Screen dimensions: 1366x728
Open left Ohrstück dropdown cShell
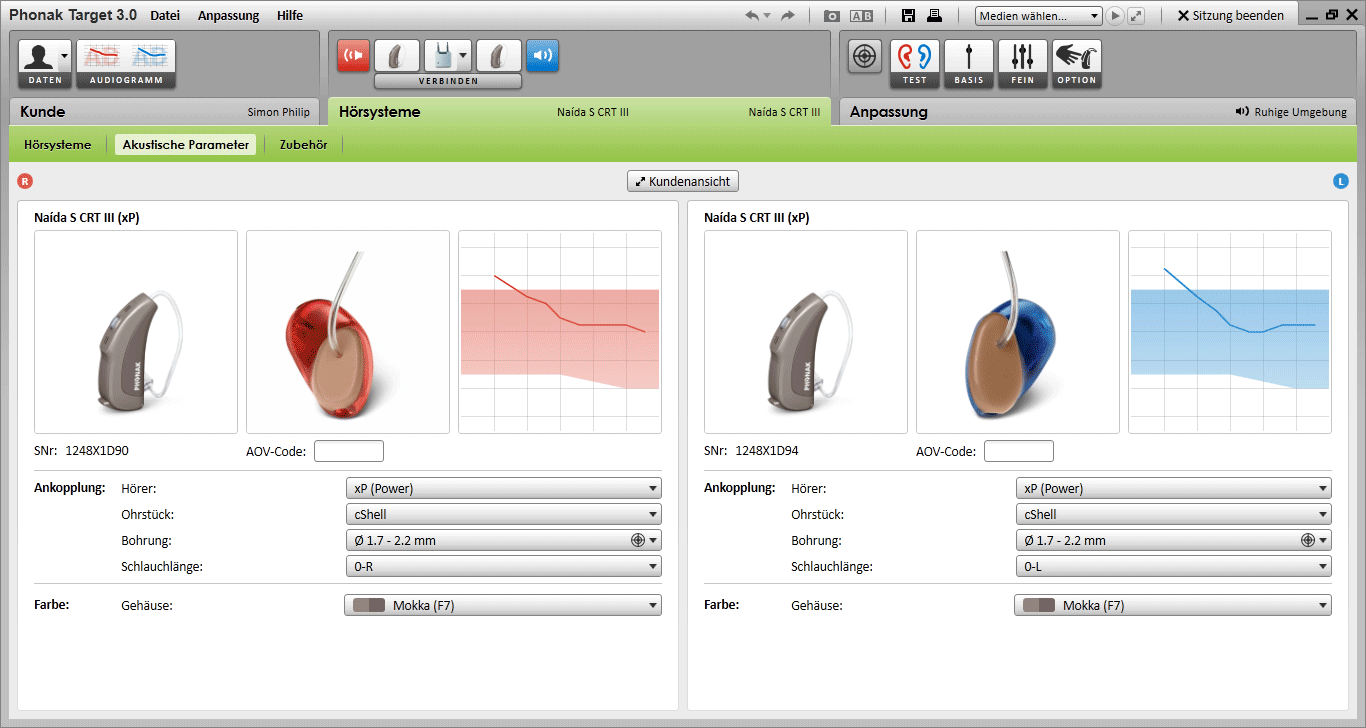[1173, 514]
